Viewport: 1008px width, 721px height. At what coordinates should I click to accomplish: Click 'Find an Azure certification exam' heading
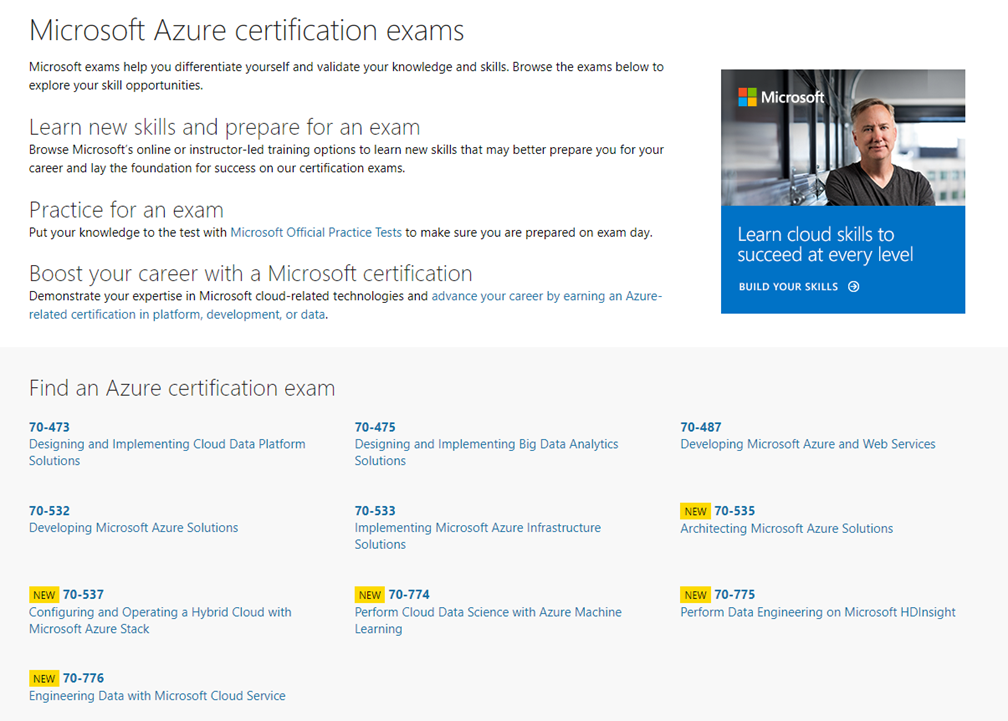tap(182, 388)
